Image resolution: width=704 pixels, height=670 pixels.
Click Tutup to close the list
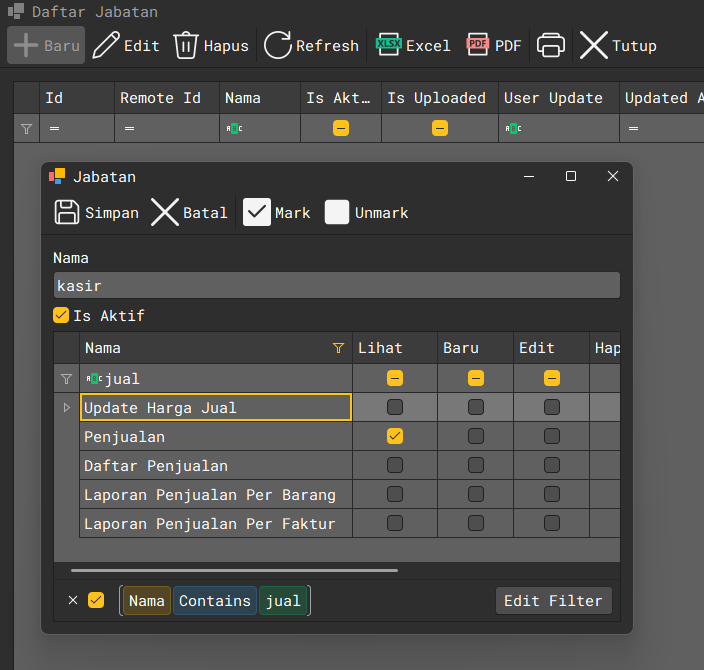(x=594, y=46)
